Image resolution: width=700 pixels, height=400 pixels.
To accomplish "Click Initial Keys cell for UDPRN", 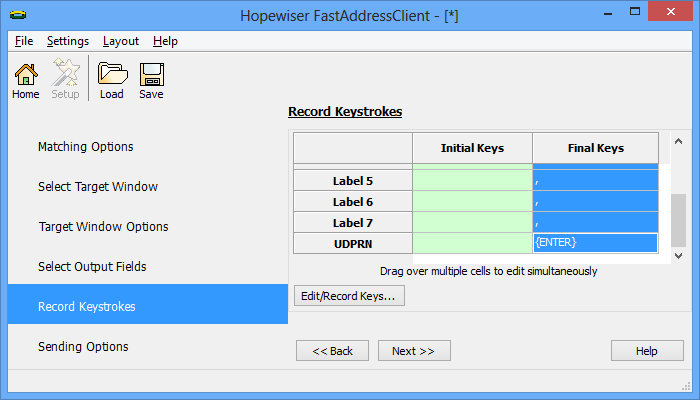I will (x=472, y=244).
